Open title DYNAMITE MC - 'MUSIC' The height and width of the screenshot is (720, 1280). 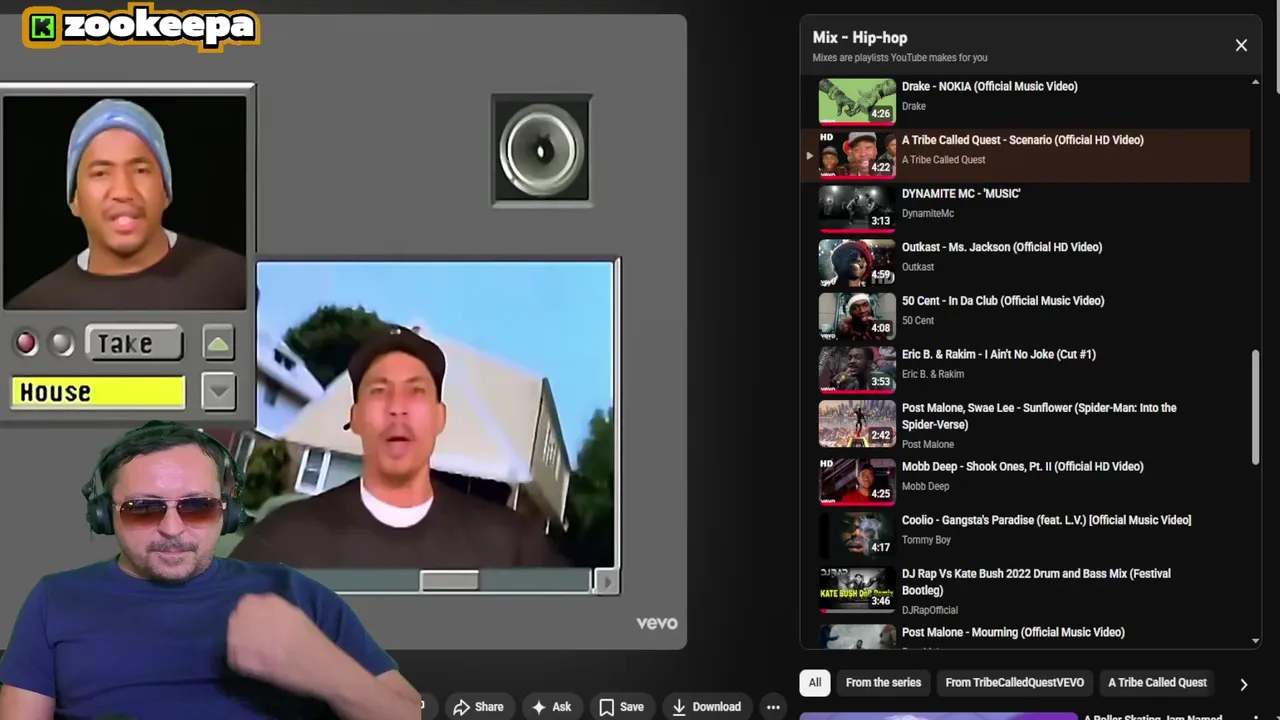click(961, 194)
